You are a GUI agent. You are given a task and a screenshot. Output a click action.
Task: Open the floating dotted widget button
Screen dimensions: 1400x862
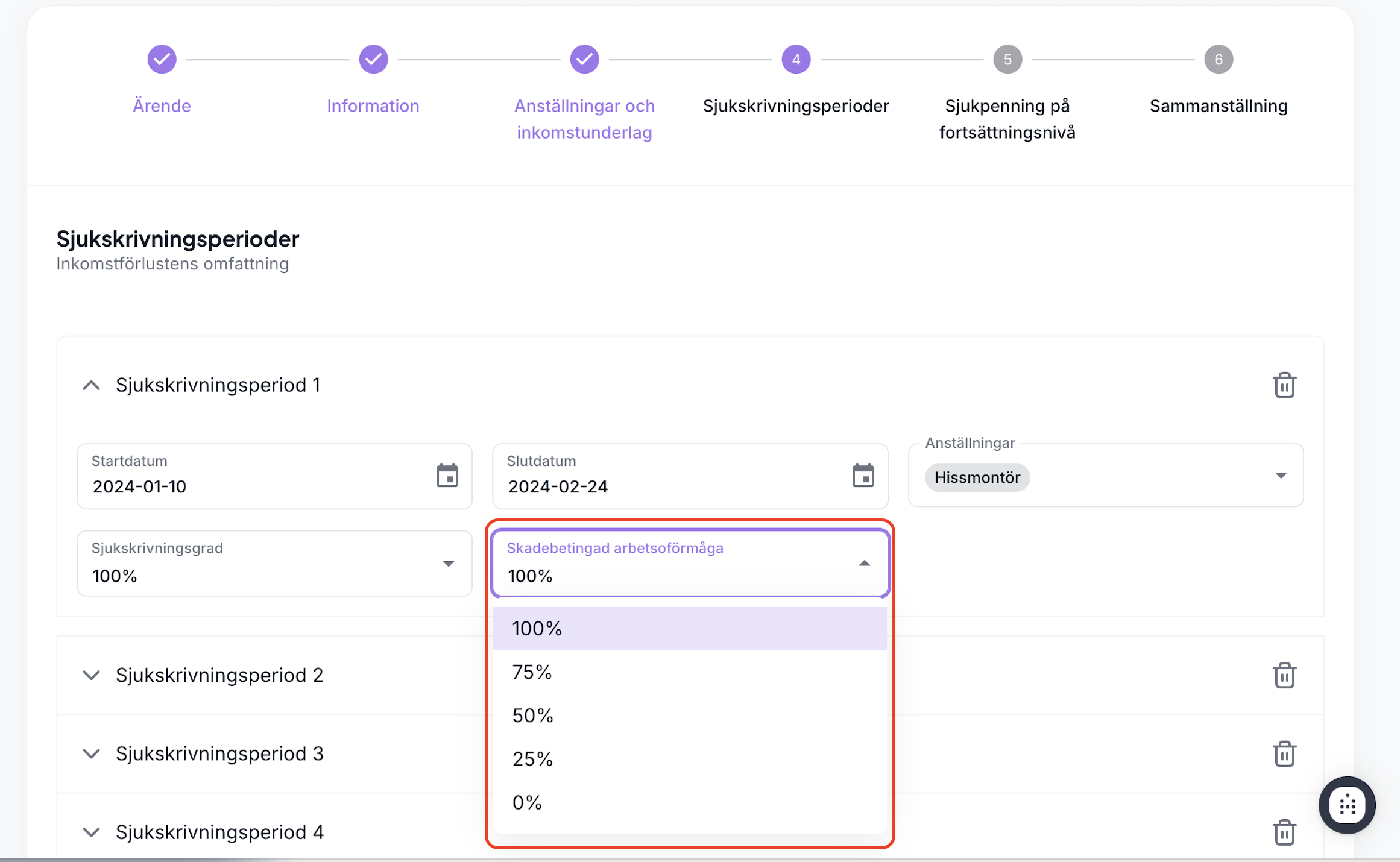click(1347, 805)
